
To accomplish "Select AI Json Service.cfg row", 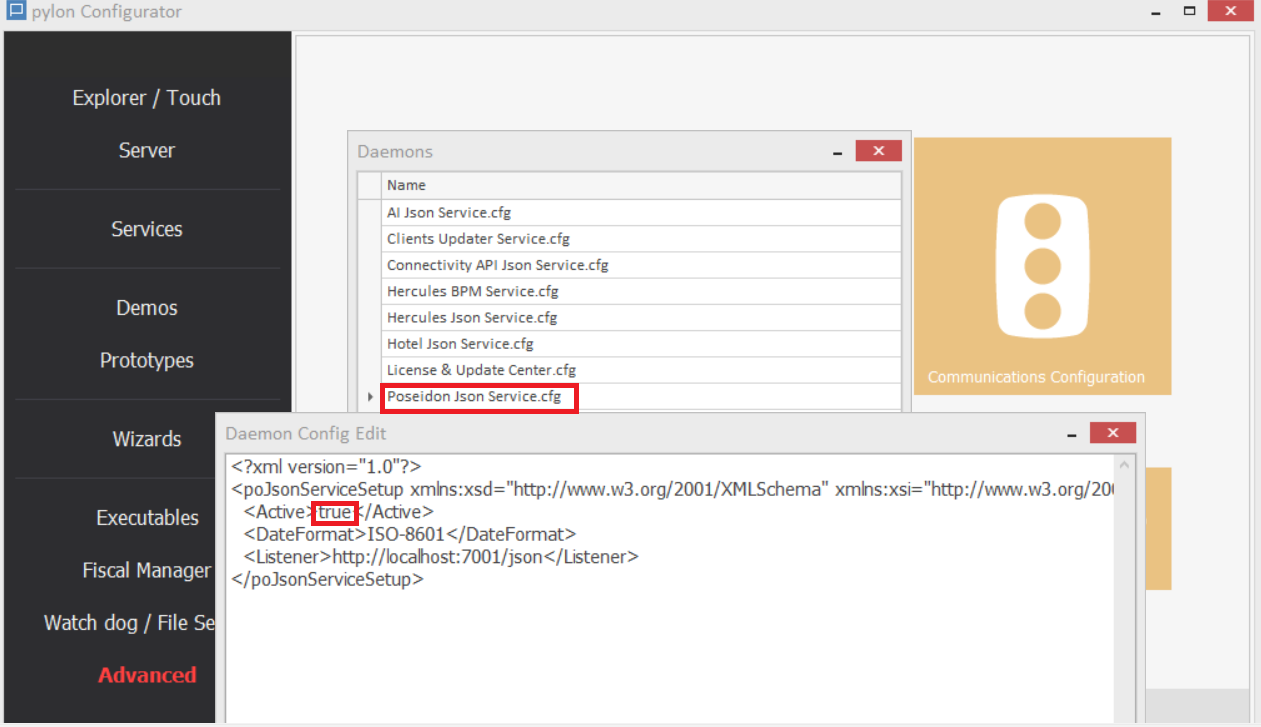I will (x=449, y=213).
